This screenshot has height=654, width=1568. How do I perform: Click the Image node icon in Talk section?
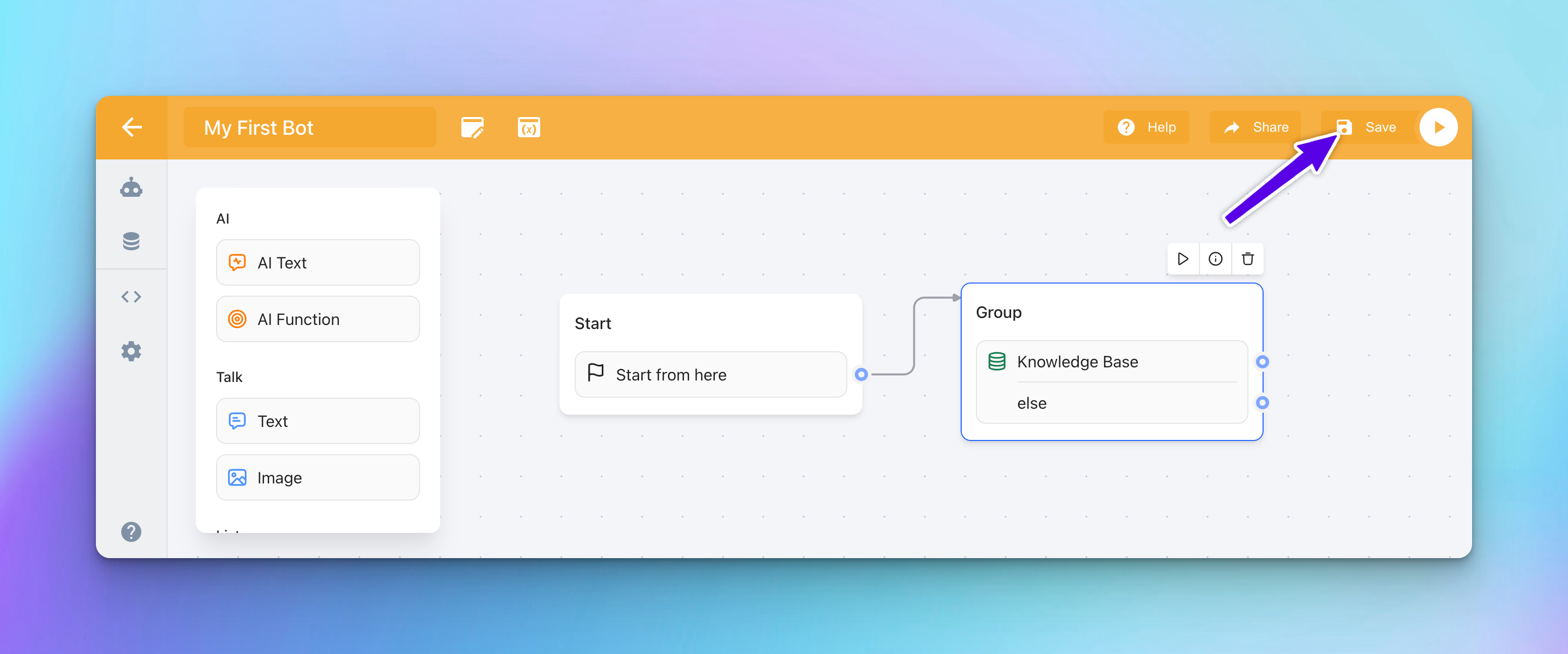pyautogui.click(x=237, y=477)
